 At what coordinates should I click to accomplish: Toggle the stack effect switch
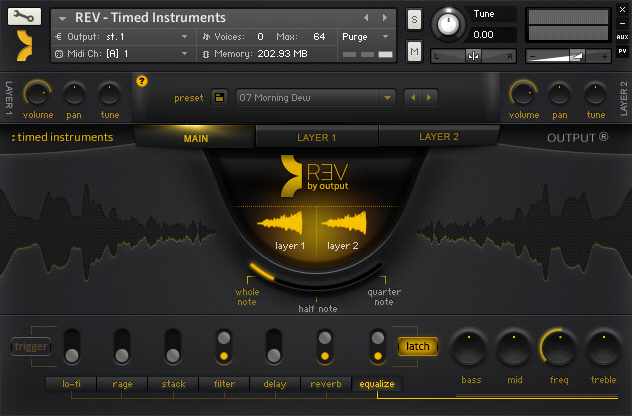coord(173,347)
